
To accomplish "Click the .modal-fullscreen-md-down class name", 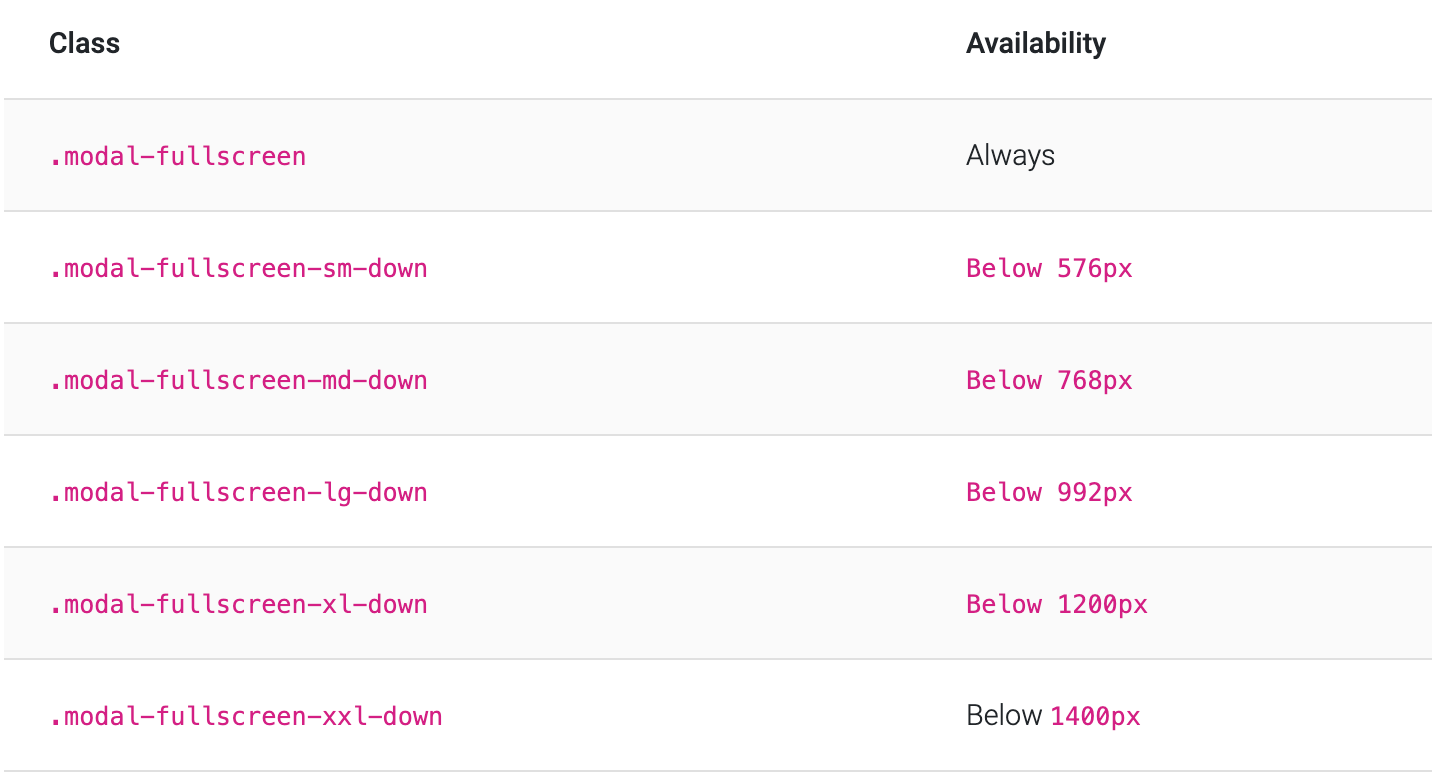I will 238,380.
